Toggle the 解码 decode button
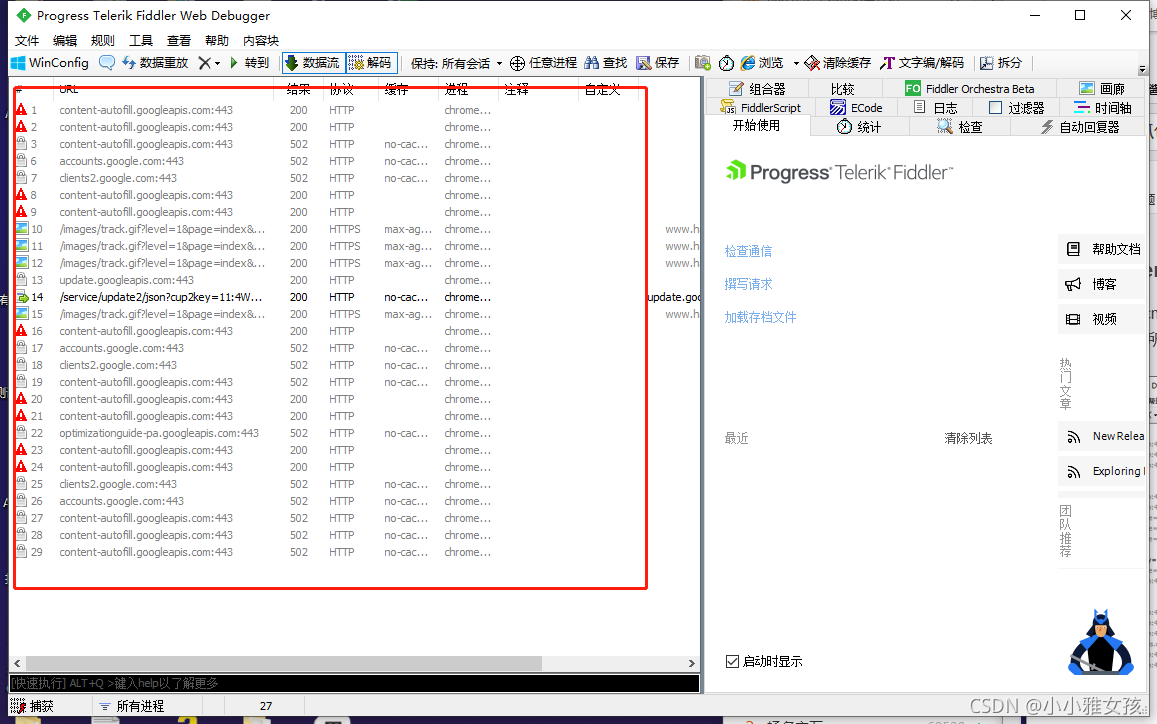The width and height of the screenshot is (1157, 724). pyautogui.click(x=370, y=63)
